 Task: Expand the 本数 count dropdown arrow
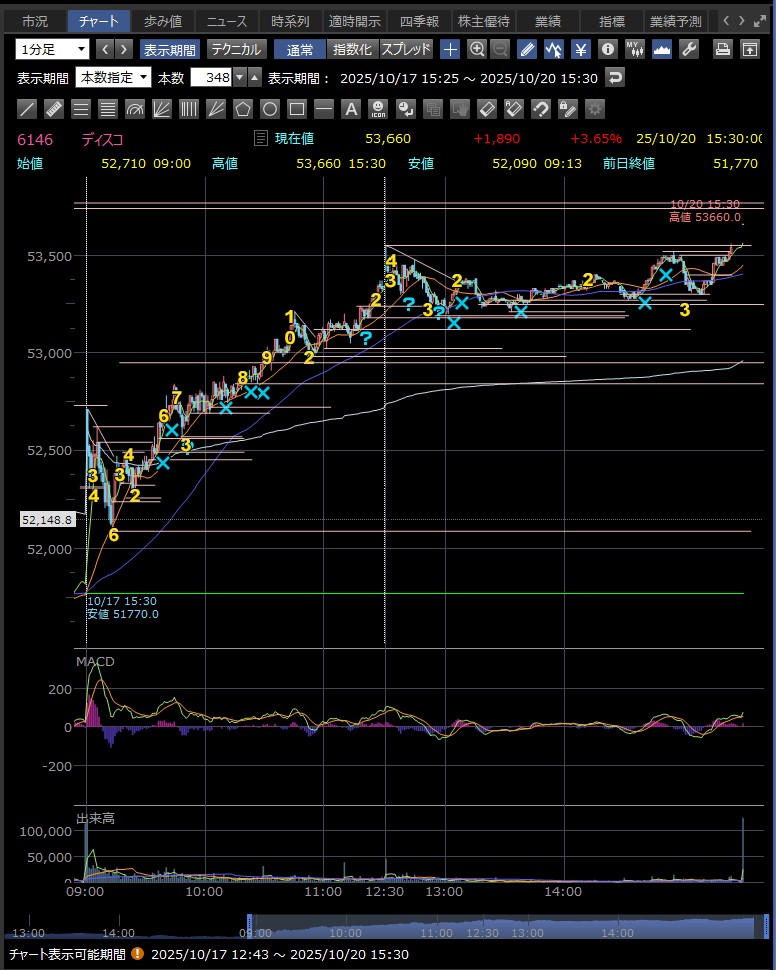(239, 78)
